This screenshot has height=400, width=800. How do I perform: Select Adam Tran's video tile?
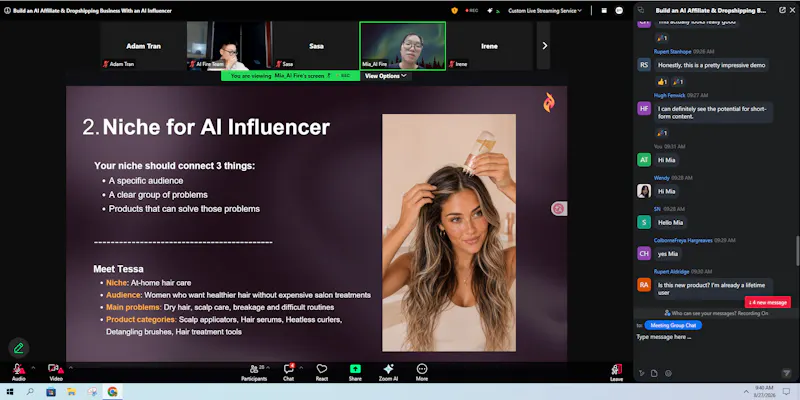pyautogui.click(x=143, y=45)
